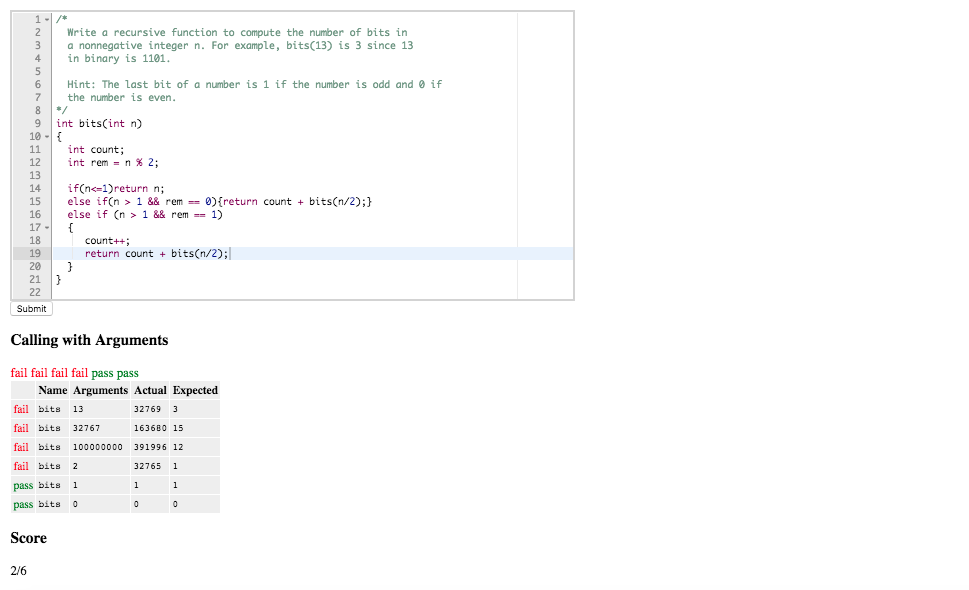Click the Actual column header
The height and width of the screenshot is (590, 969).
click(x=149, y=390)
